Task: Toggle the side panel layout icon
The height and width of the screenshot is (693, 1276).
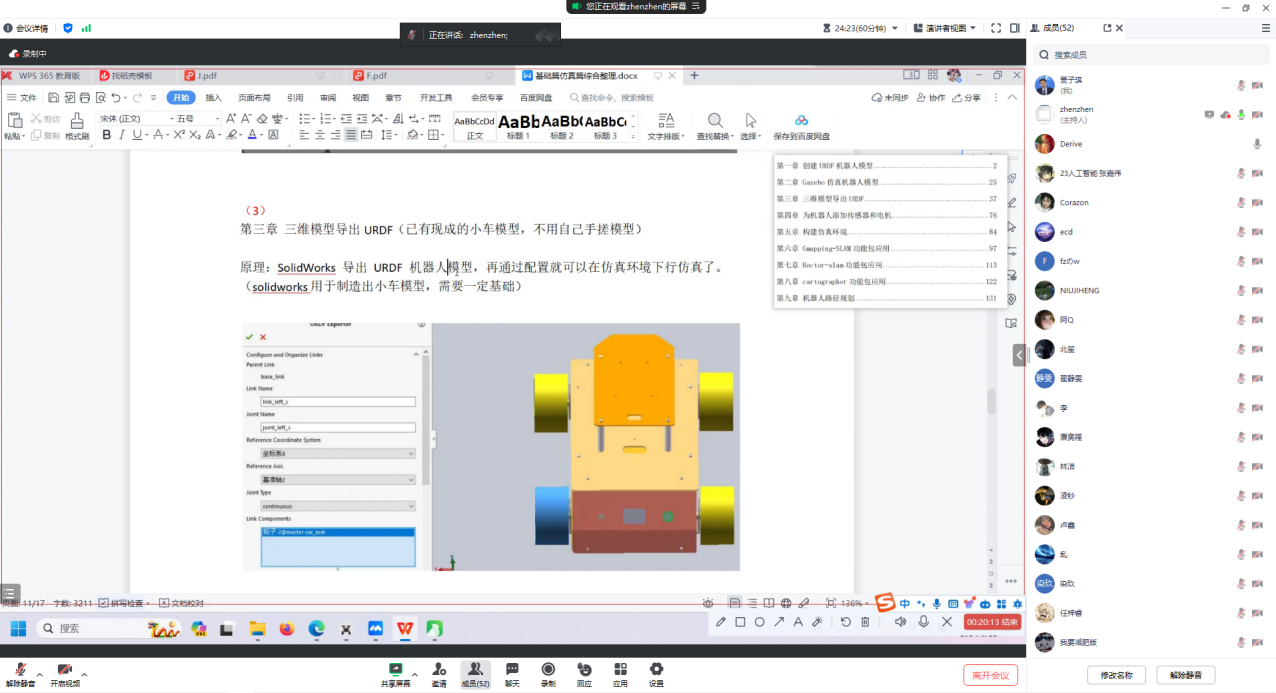Action: tap(1015, 28)
